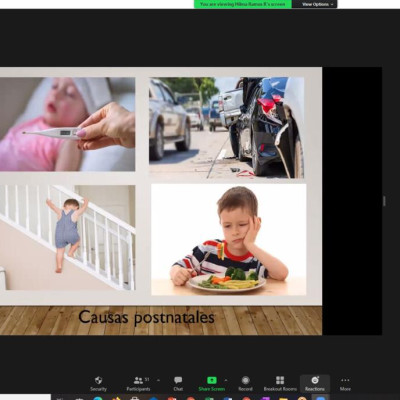Screen dimensions: 400x400
Task: Expand the arrow beside Participants
Action: click(158, 380)
